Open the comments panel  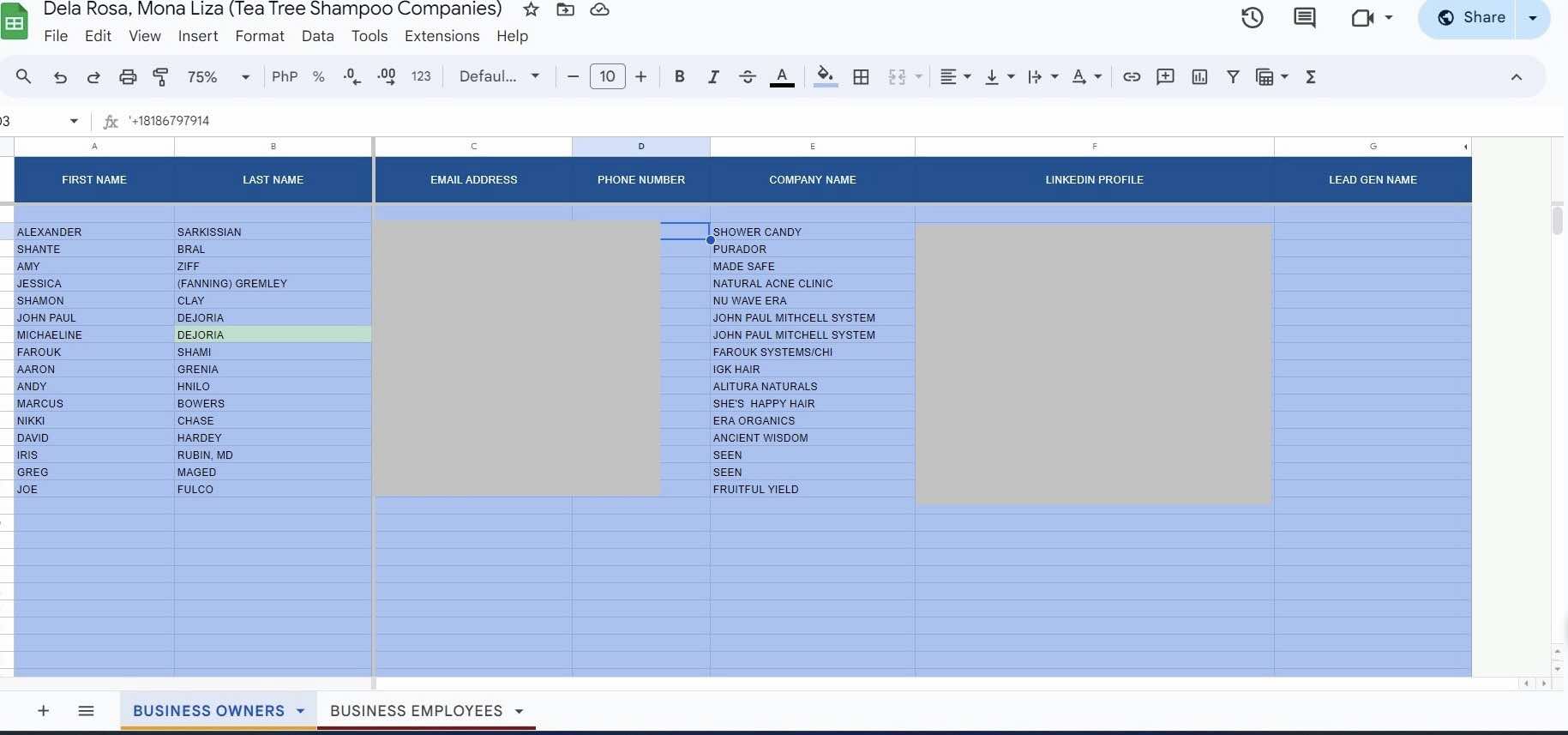(x=1305, y=17)
